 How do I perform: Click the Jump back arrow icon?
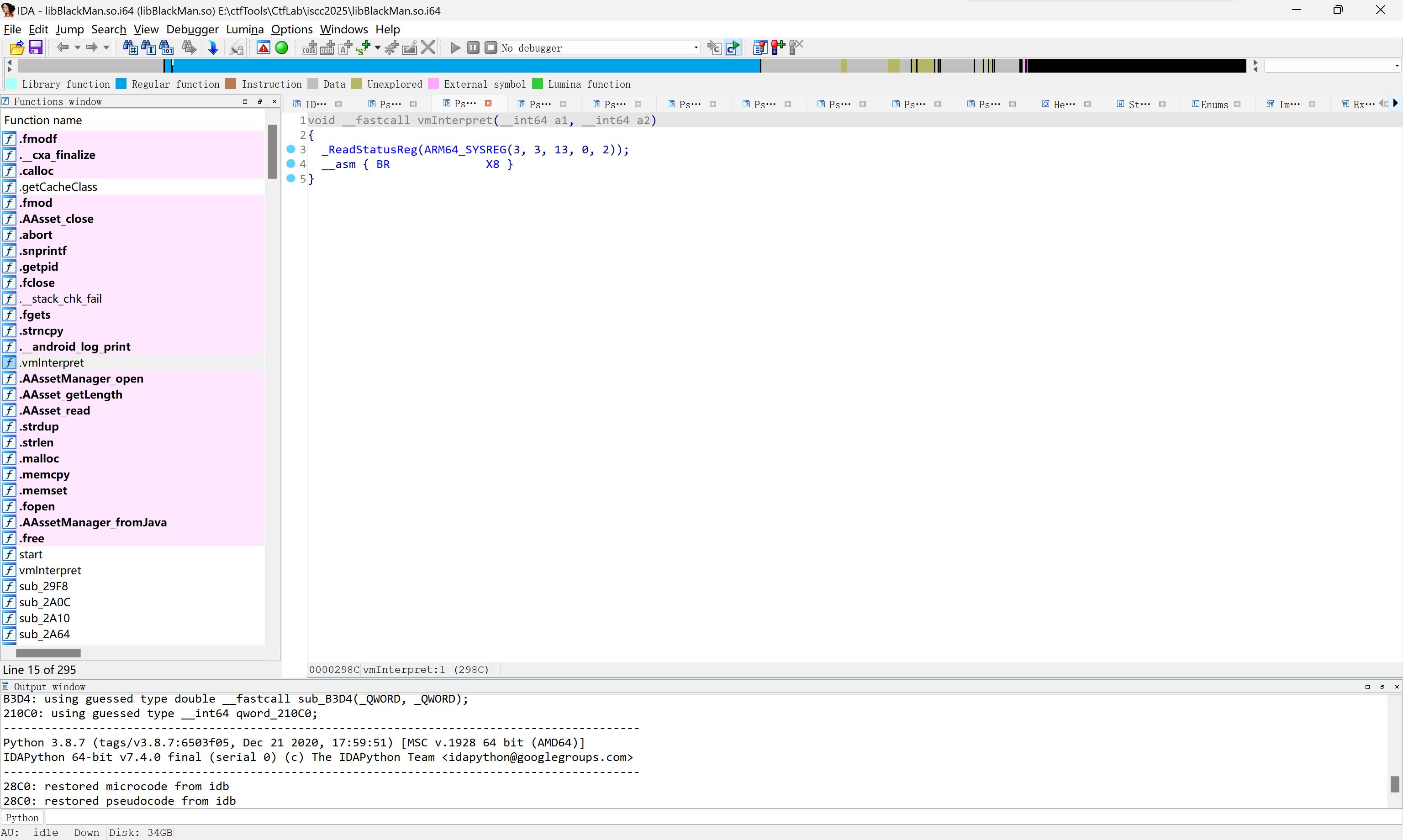coord(62,48)
